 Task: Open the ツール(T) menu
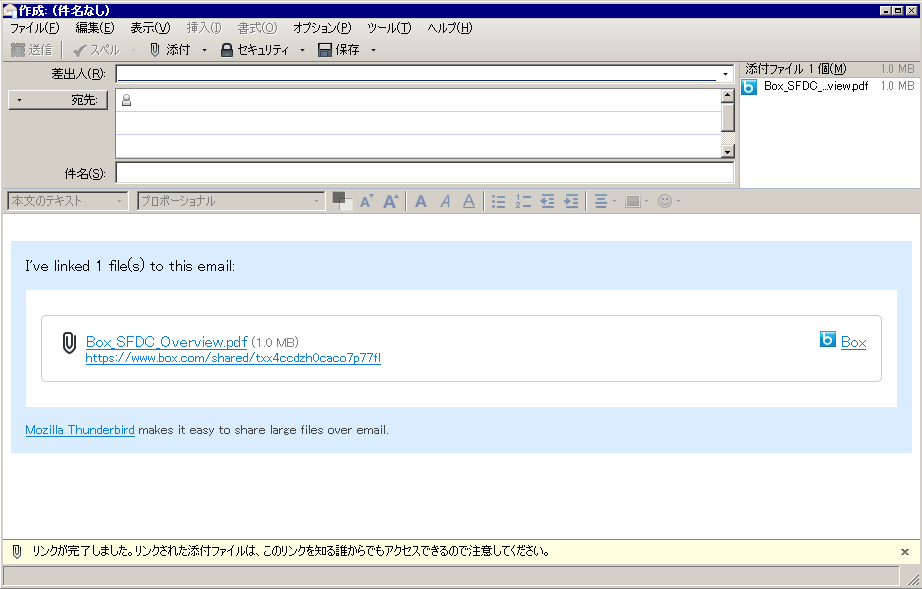[389, 28]
